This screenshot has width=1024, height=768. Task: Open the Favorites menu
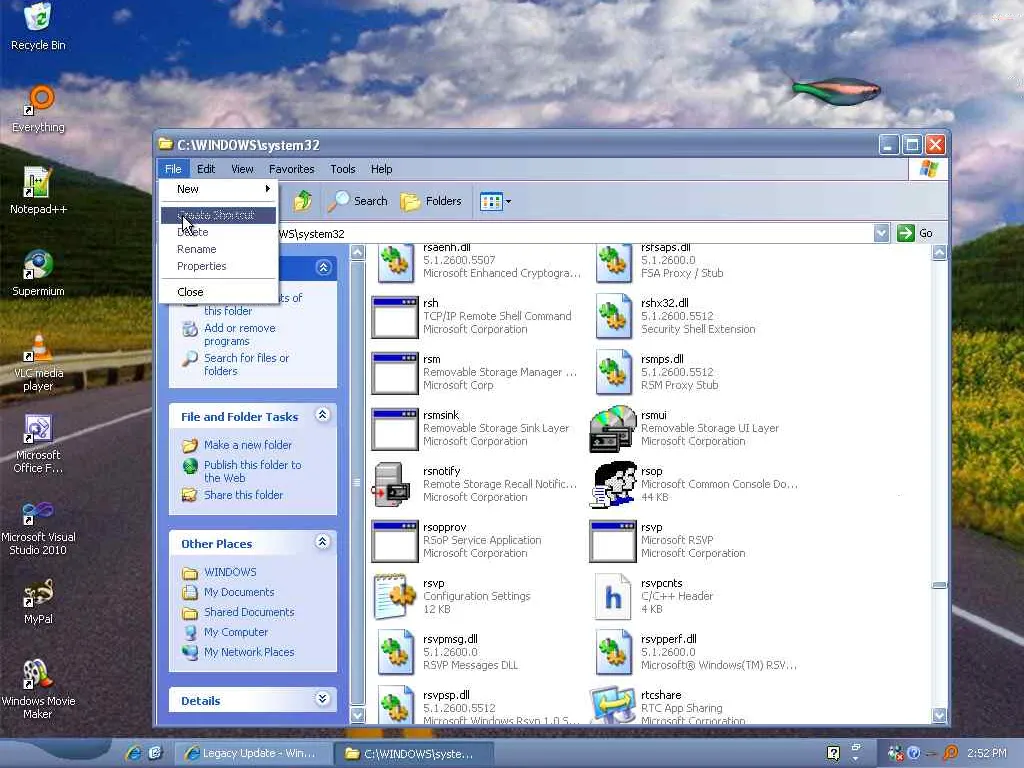point(291,169)
